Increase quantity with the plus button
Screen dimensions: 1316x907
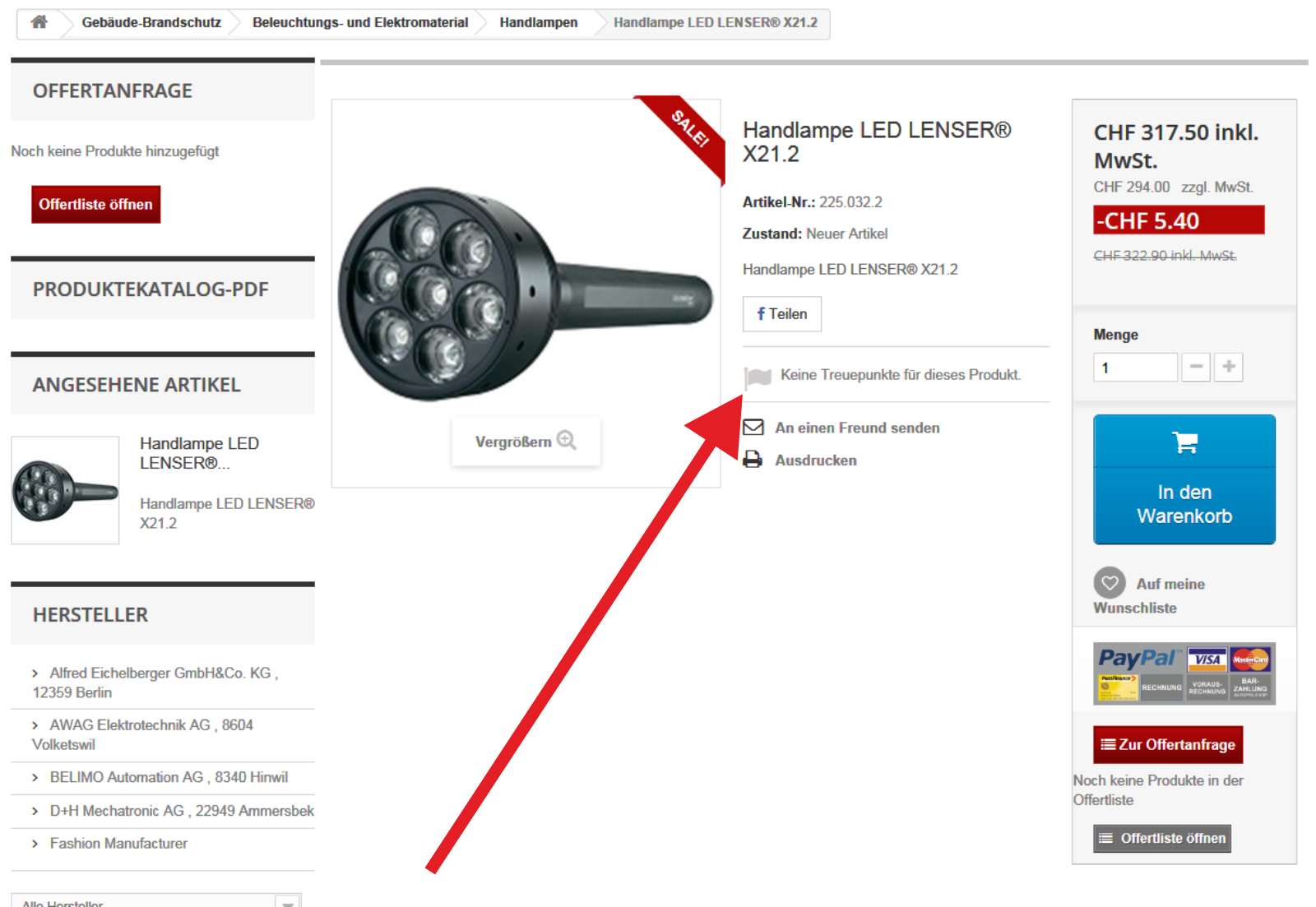[1229, 367]
